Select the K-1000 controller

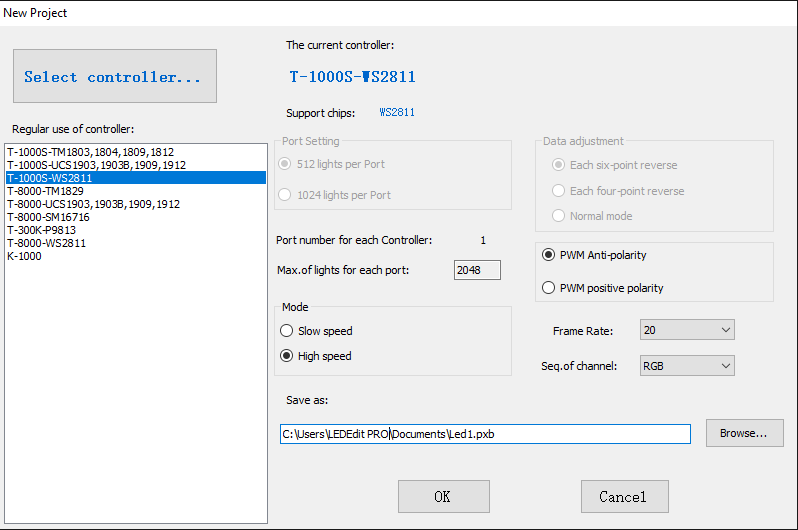coord(24,256)
